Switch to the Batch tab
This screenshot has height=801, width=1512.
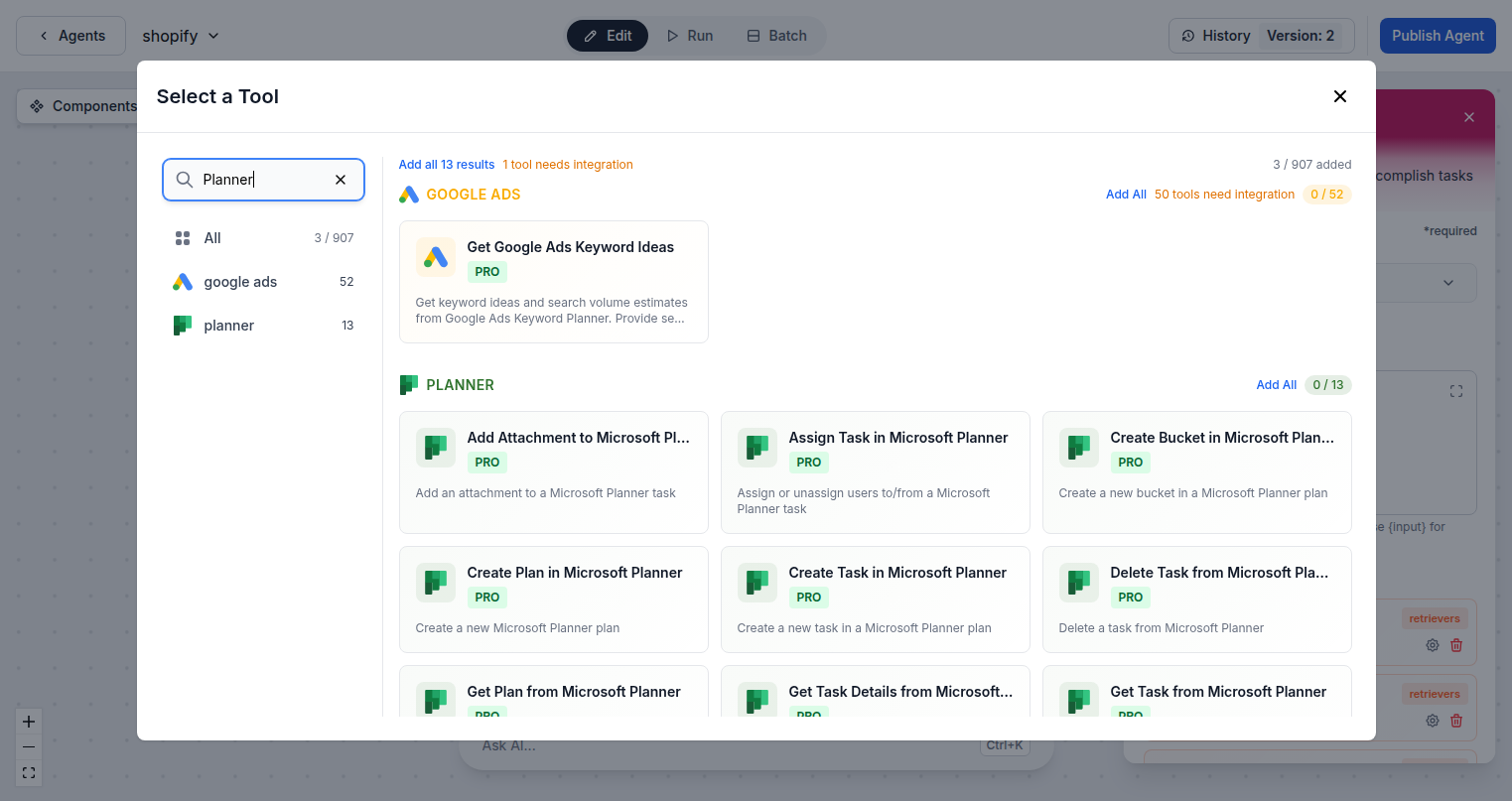tap(776, 35)
